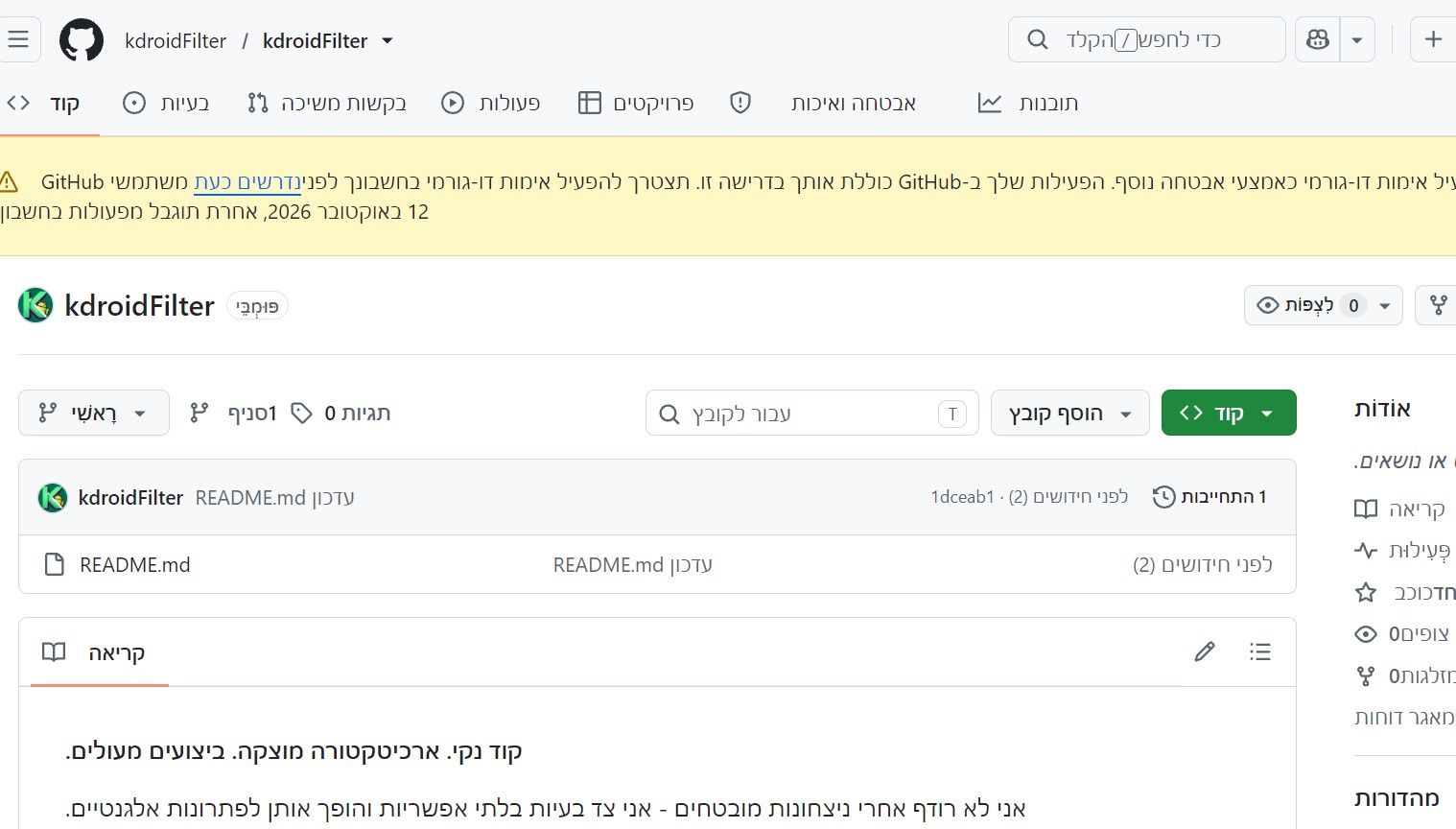
Task: Open the ראשי branch selector dropdown
Action: coord(94,413)
